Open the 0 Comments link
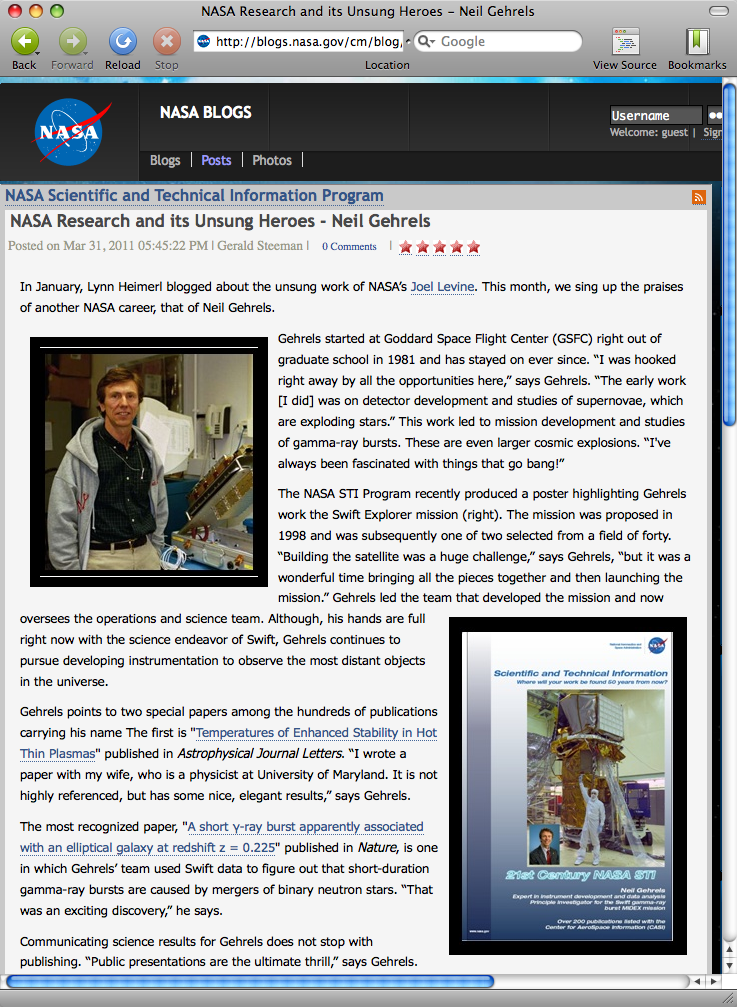 [349, 247]
